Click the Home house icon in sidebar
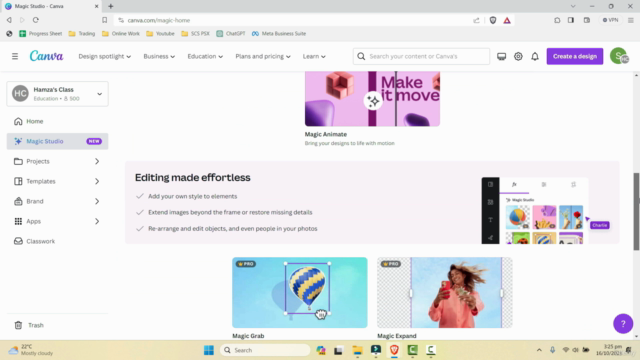The height and width of the screenshot is (360, 640). point(18,121)
